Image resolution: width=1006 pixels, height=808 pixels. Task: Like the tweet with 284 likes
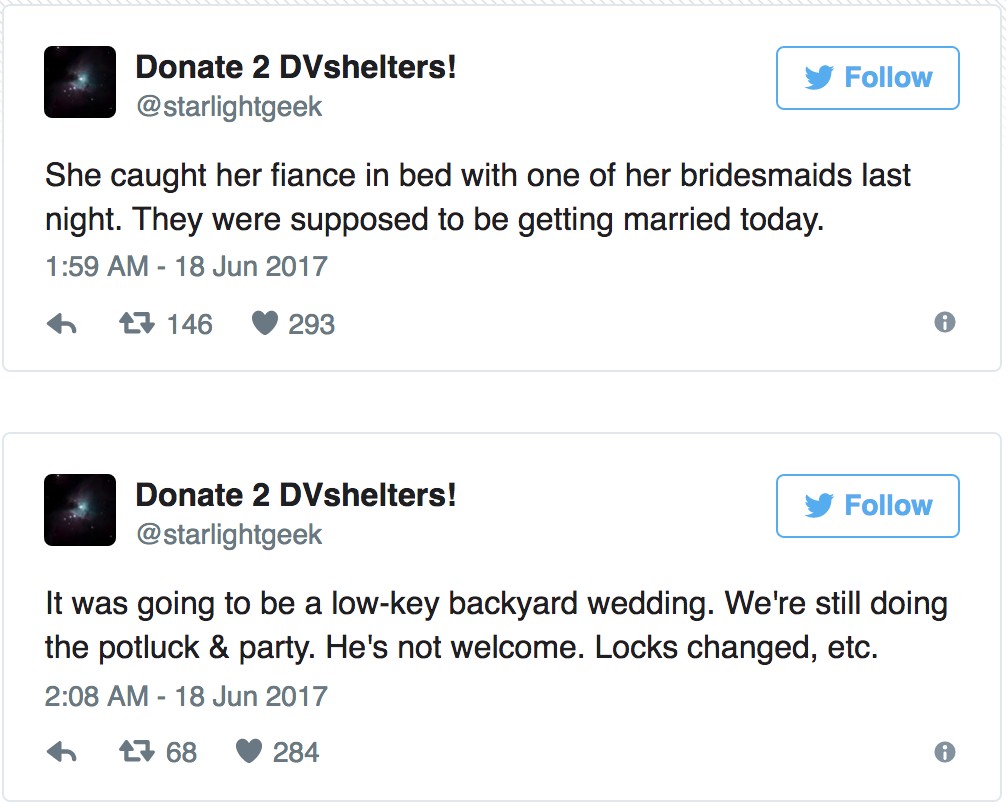coord(248,752)
